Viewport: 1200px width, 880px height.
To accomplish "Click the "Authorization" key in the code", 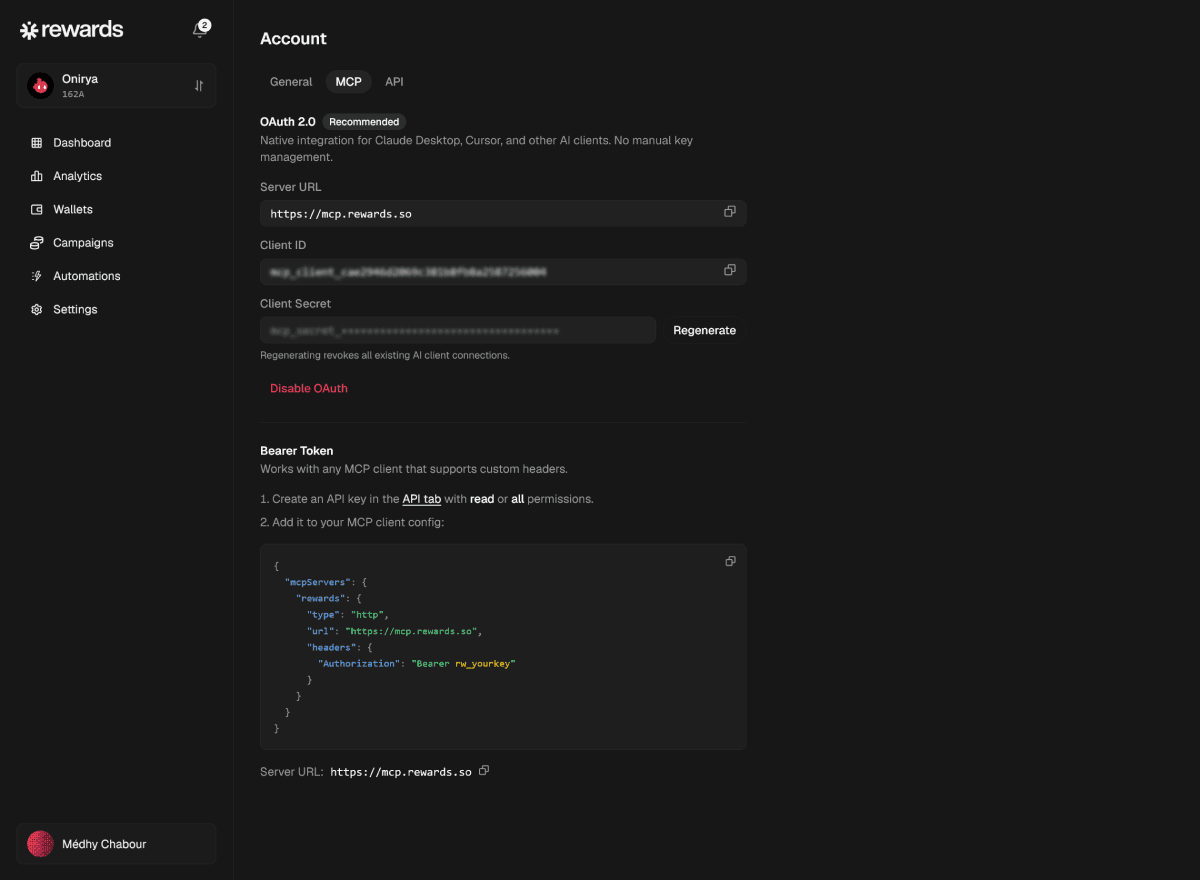I will [358, 663].
